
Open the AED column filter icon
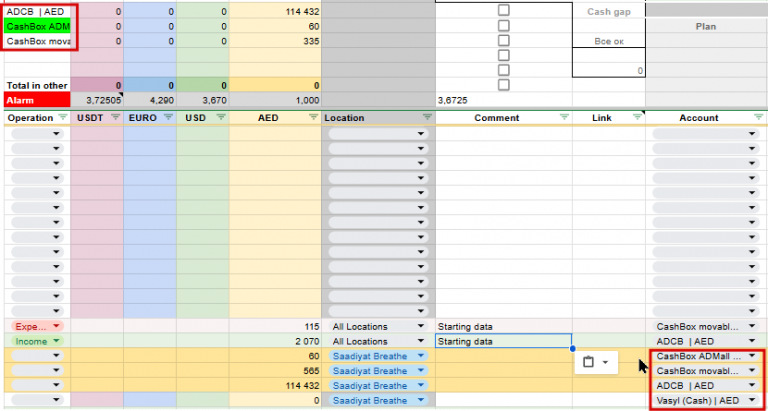pyautogui.click(x=313, y=118)
